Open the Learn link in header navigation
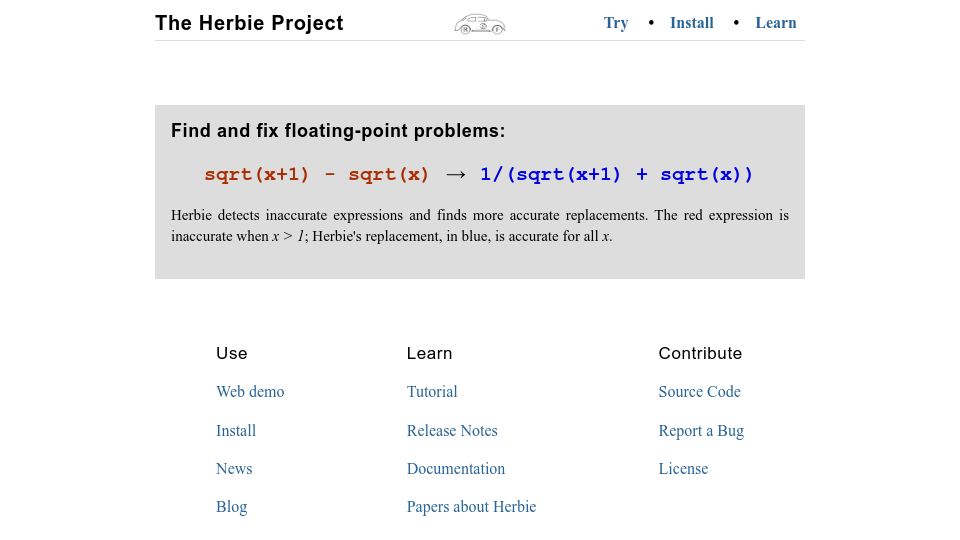This screenshot has width=960, height=540. pos(776,23)
